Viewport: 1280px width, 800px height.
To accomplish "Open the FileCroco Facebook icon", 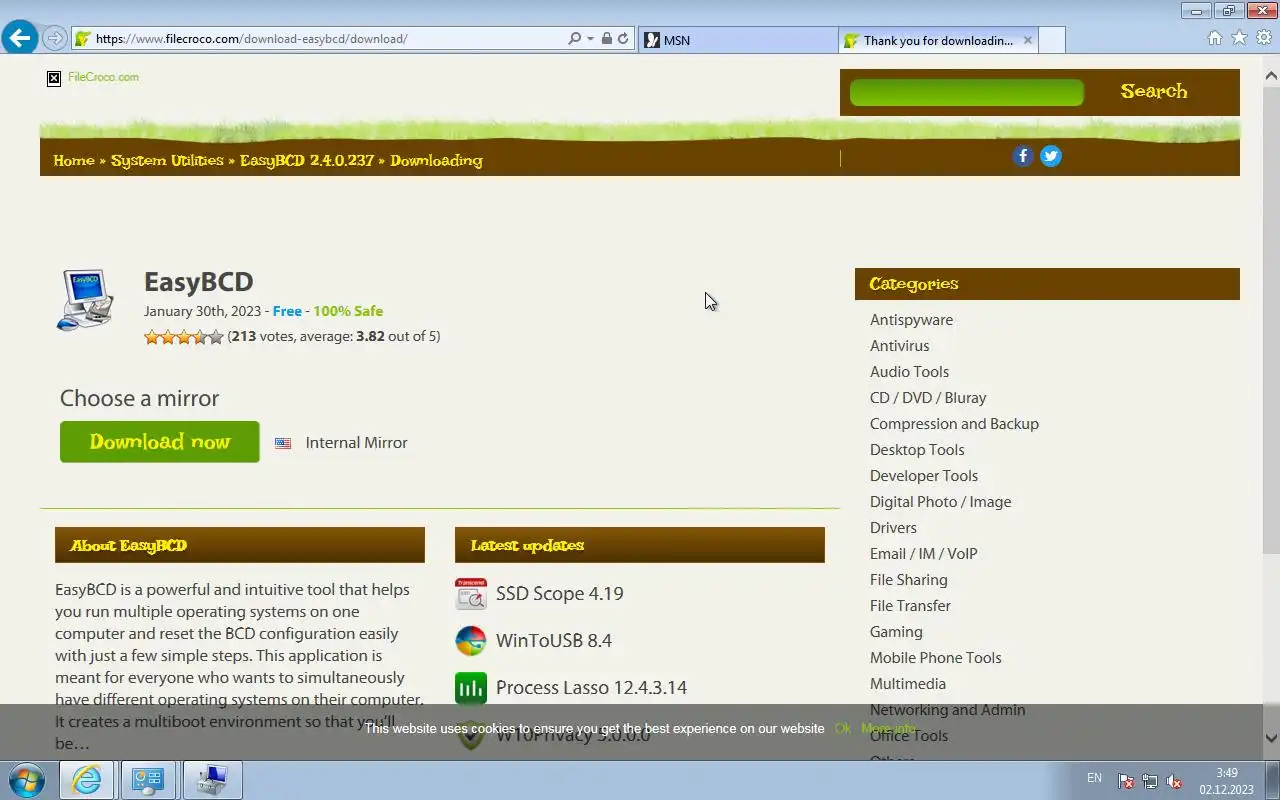I will (x=1022, y=156).
